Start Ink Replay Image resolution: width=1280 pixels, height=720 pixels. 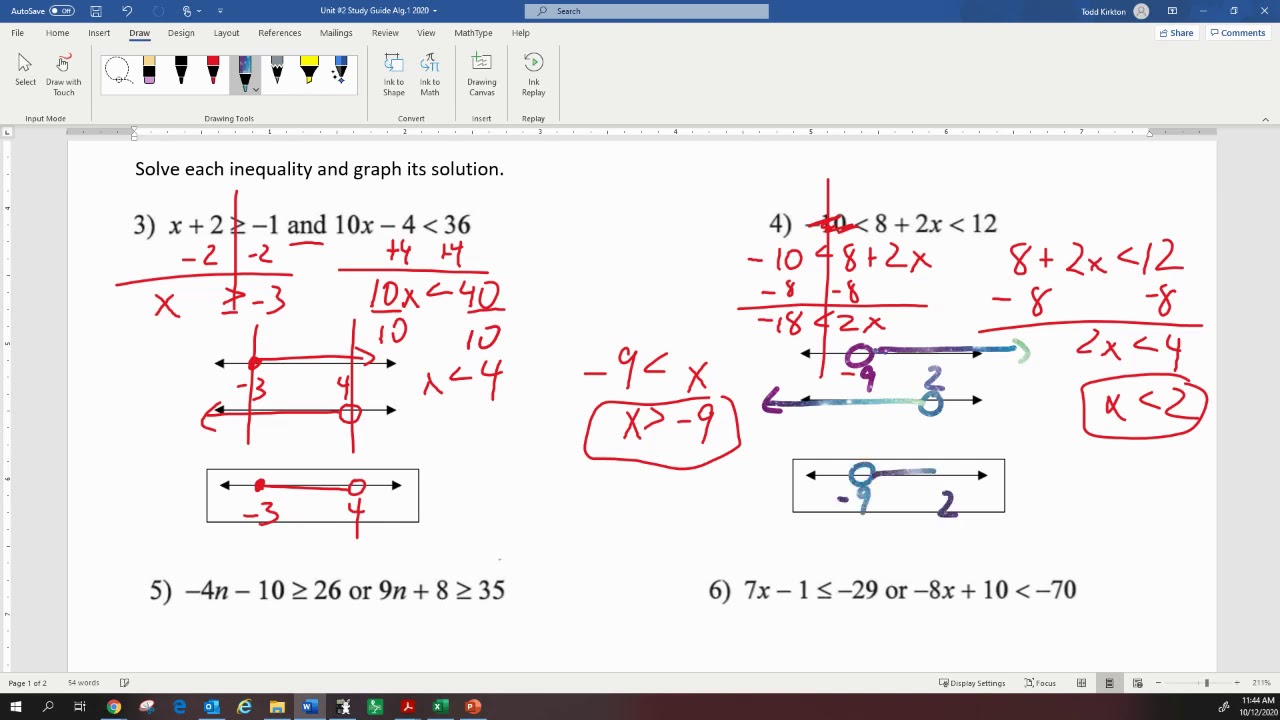533,75
